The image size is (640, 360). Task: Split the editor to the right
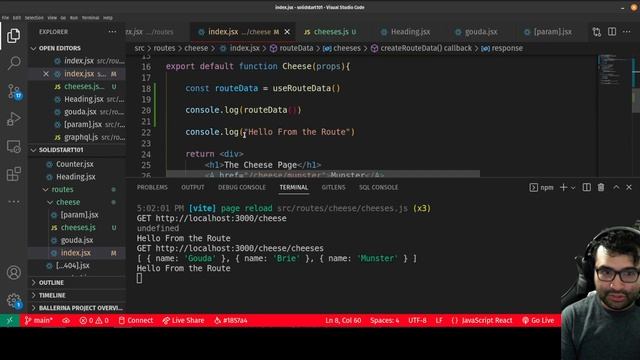(x=612, y=32)
